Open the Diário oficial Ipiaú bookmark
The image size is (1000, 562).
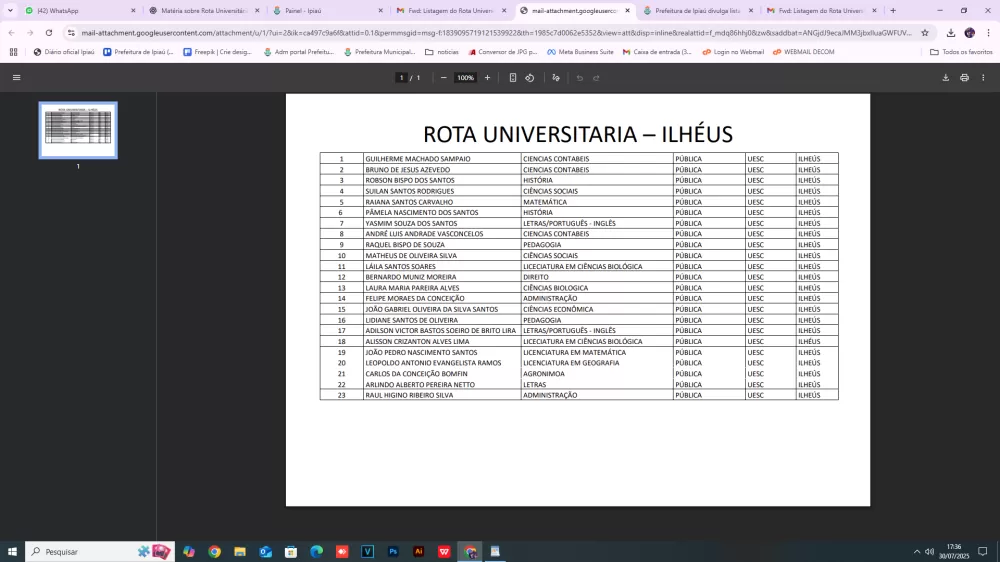pos(63,52)
